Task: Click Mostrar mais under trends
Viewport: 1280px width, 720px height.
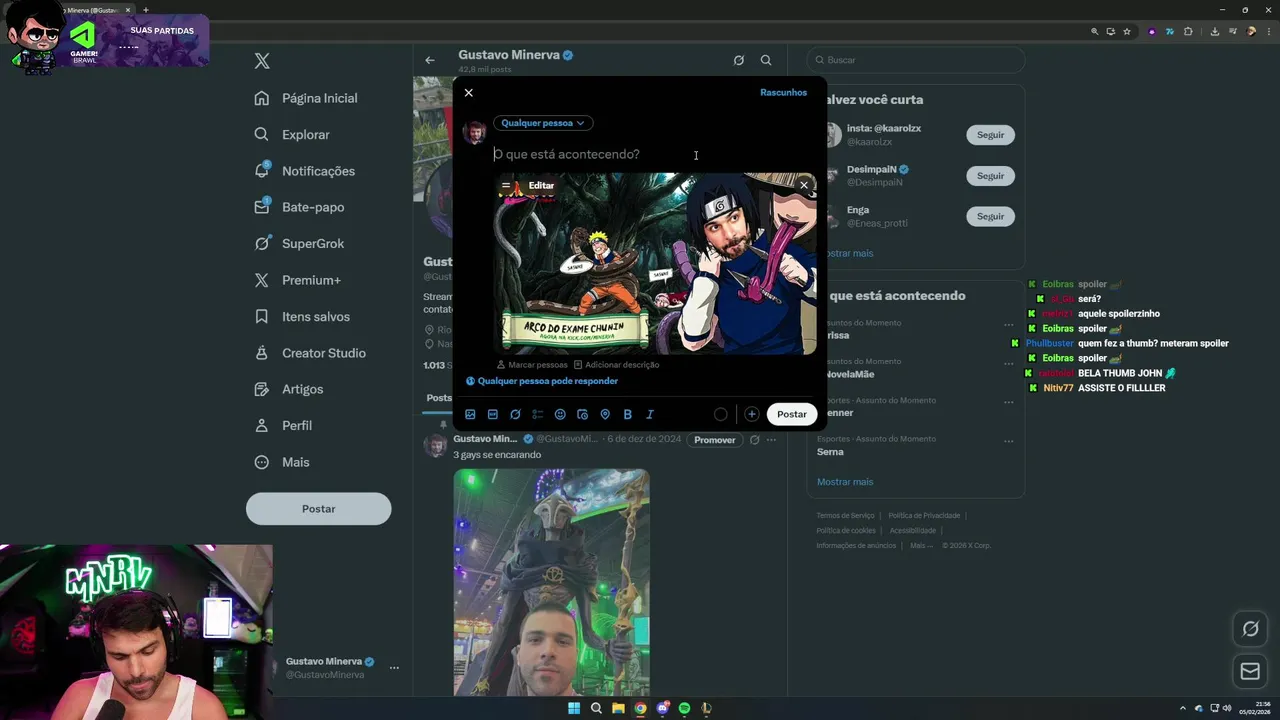Action: [845, 482]
